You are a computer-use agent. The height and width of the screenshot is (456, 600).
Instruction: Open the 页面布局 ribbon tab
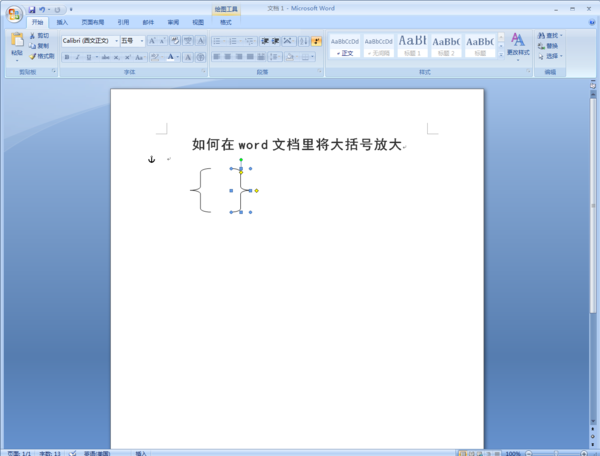93,22
